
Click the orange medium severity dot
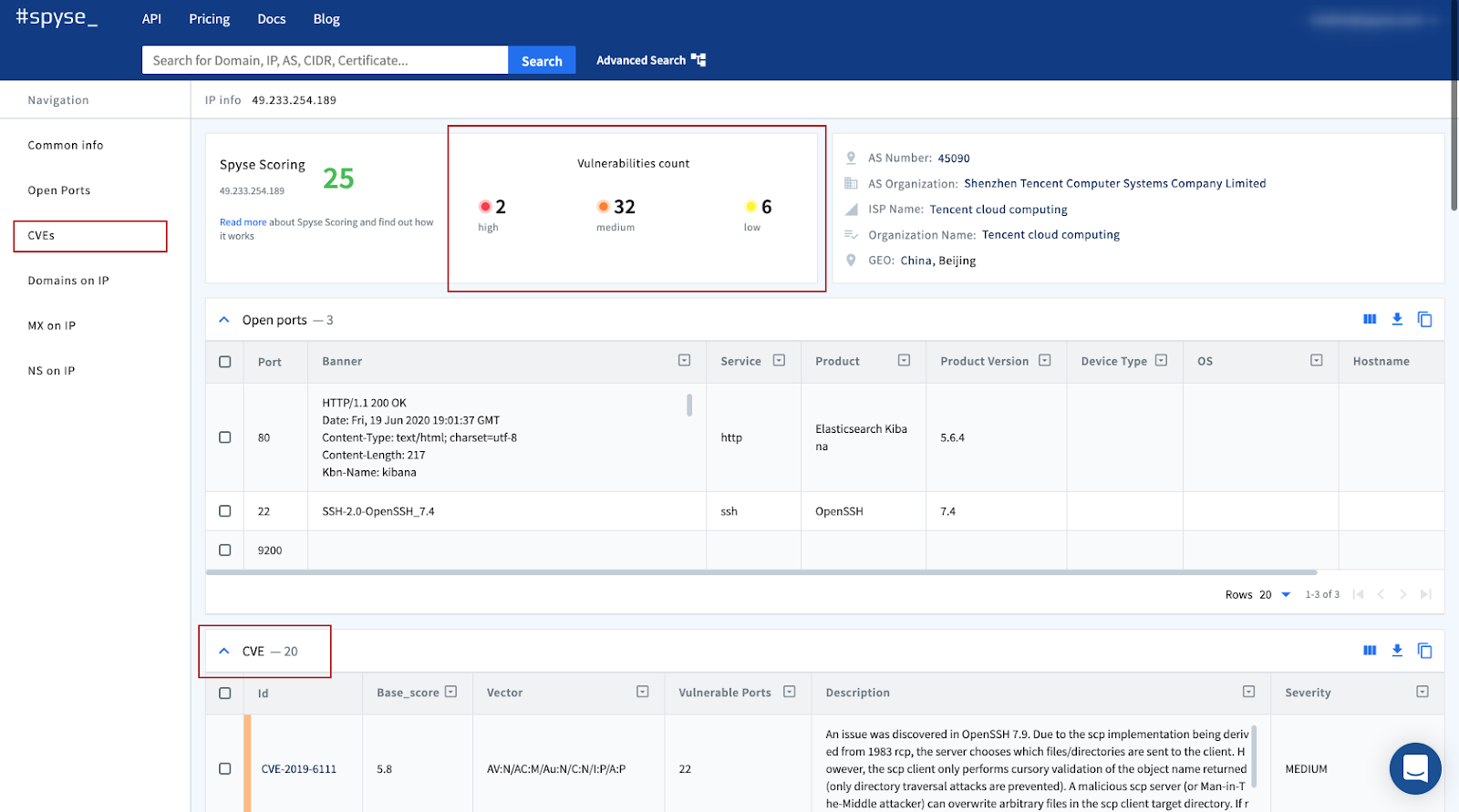tap(604, 207)
